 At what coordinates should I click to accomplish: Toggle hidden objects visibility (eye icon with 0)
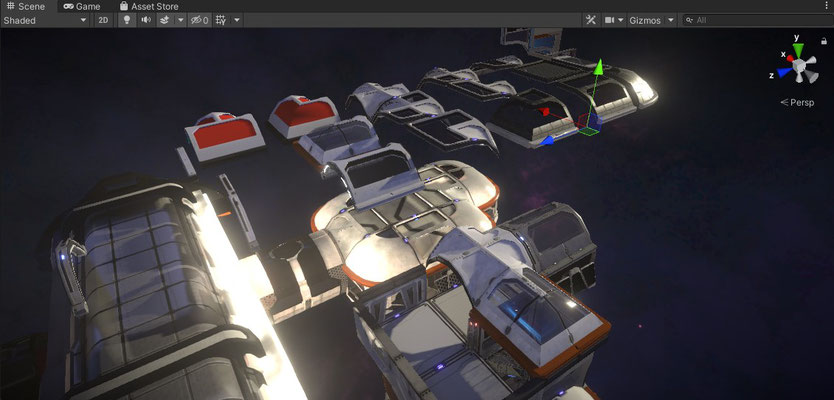199,20
